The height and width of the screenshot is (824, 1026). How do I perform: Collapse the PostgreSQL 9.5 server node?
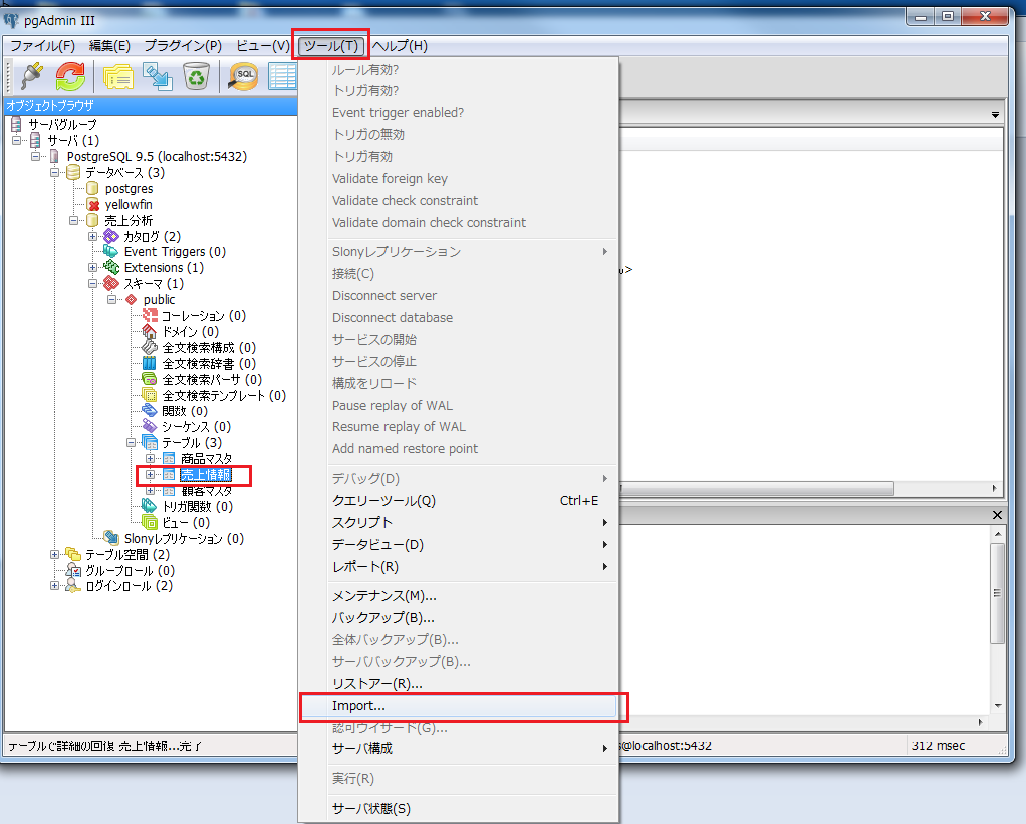pos(35,156)
